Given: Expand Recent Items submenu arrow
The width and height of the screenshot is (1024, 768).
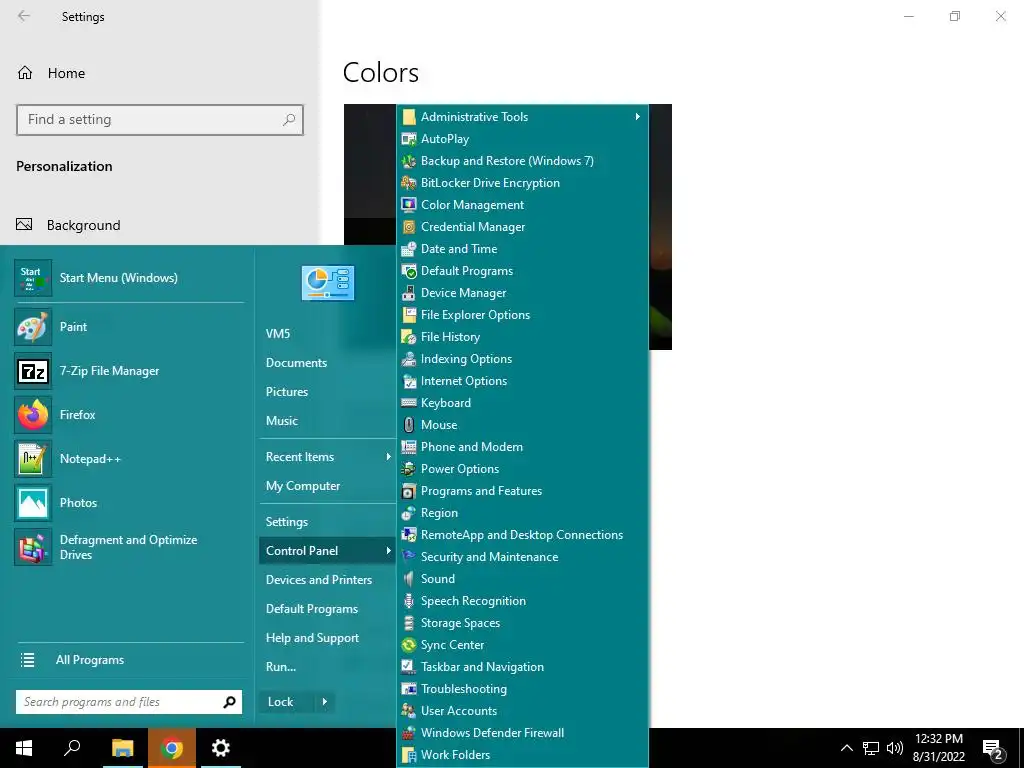Looking at the screenshot, I should tap(388, 456).
